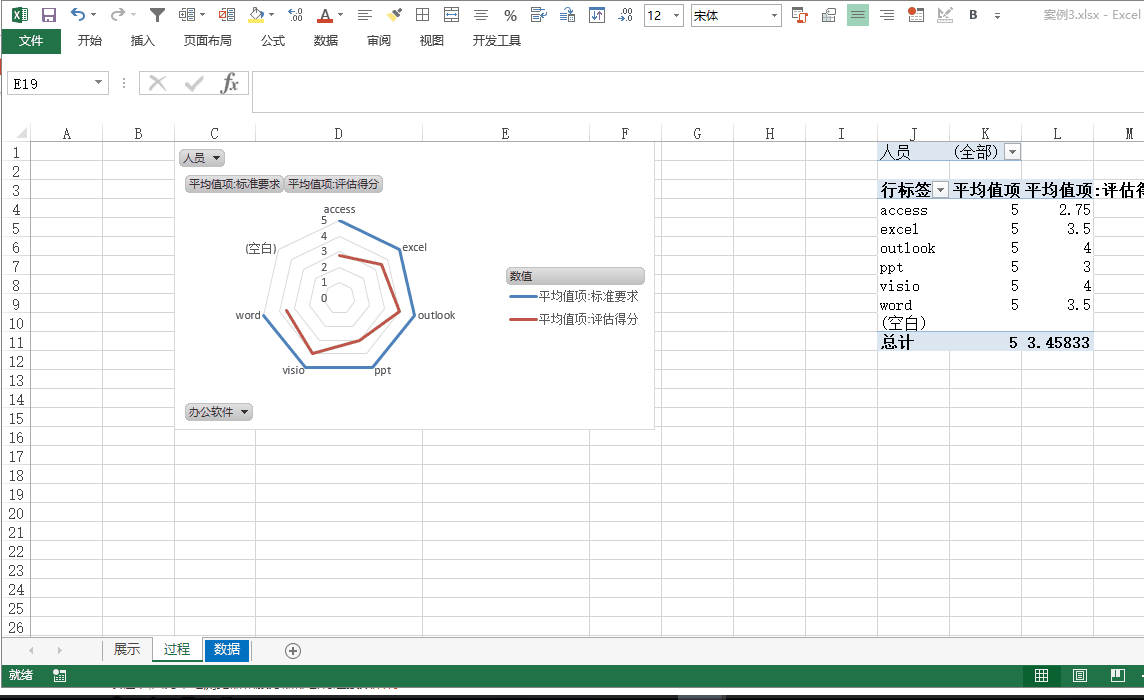Click the blue 标准要求 legend entry
Image resolution: width=1144 pixels, height=700 pixels.
(x=573, y=296)
